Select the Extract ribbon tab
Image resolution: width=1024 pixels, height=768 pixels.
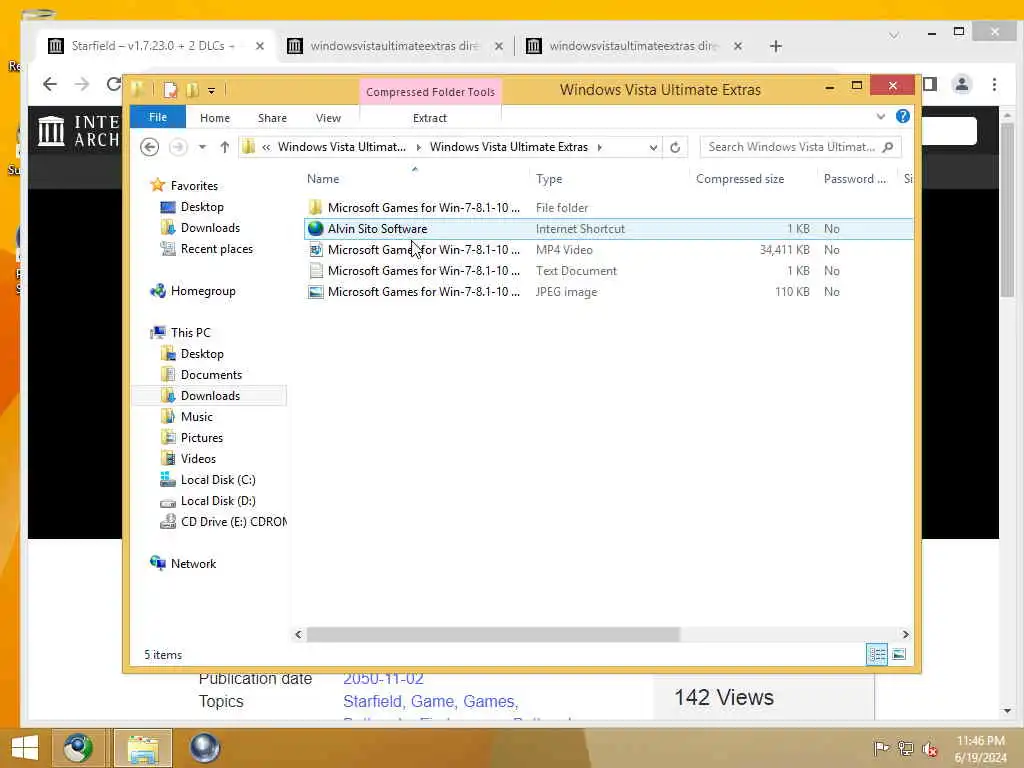tap(430, 118)
